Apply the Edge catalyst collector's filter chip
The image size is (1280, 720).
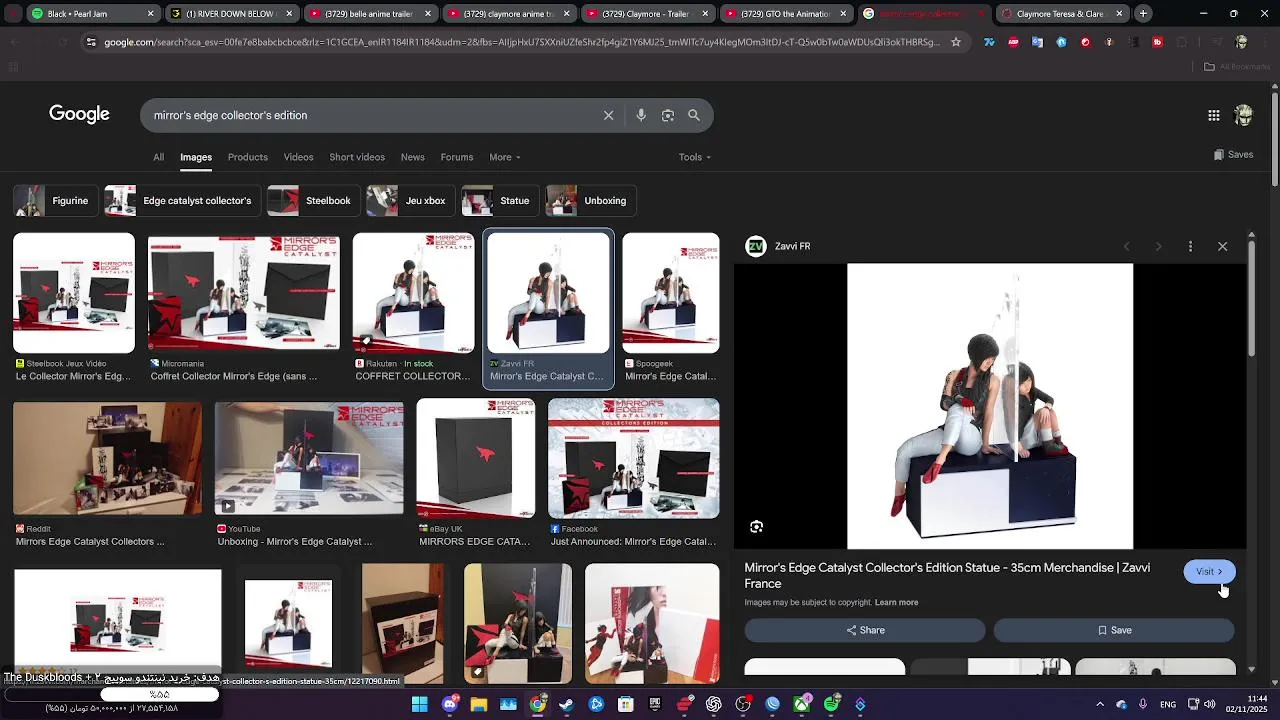click(x=182, y=201)
